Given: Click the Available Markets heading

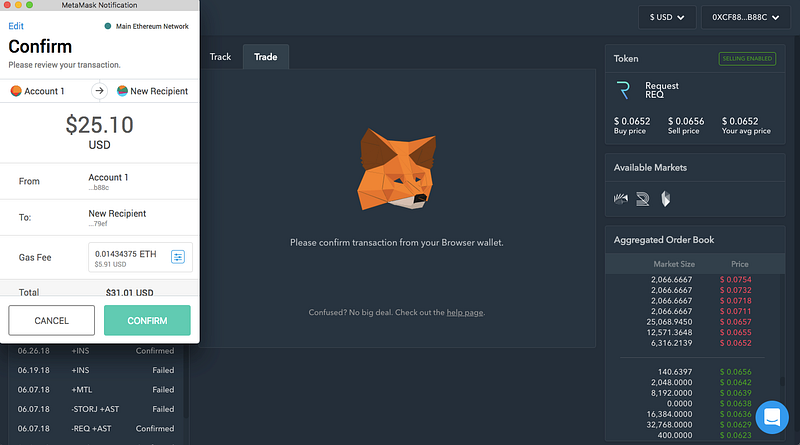Looking at the screenshot, I should coord(650,167).
